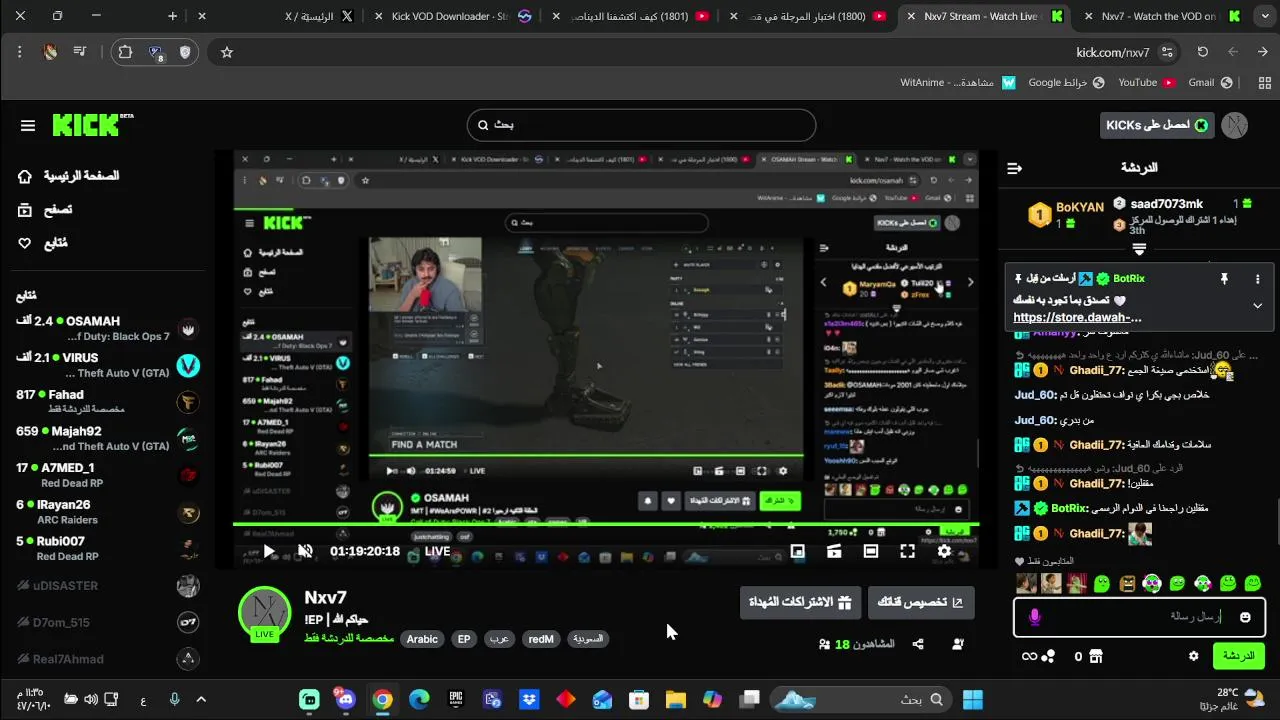The image size is (1280, 720).
Task: Click the Nxv7 channel avatar
Action: click(264, 613)
